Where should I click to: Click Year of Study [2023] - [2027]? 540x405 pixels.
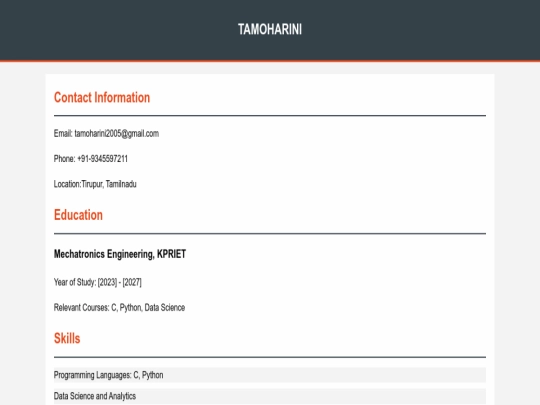98,282
